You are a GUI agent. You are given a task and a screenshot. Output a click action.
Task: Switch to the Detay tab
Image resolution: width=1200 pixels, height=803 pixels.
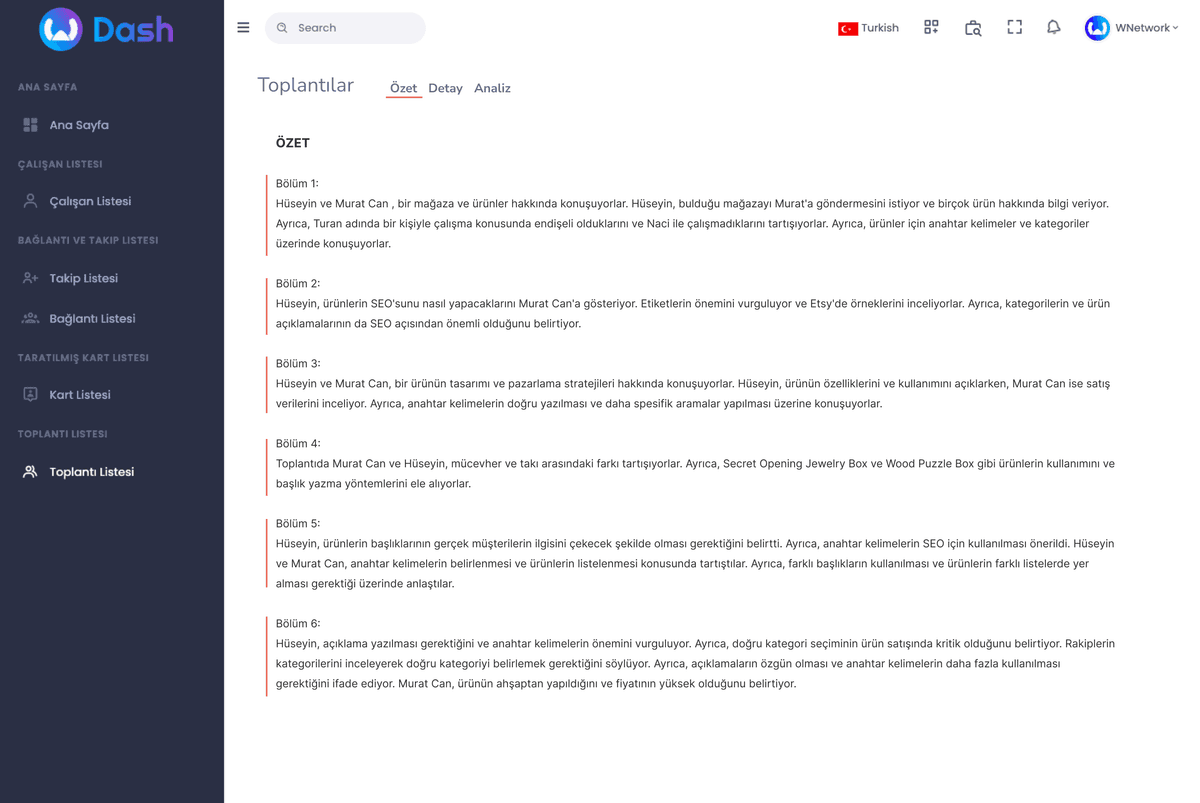tap(445, 88)
